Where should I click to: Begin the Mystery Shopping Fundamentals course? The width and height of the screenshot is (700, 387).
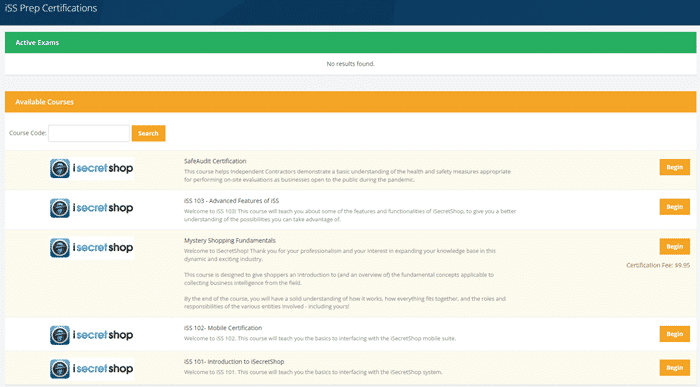tap(675, 246)
